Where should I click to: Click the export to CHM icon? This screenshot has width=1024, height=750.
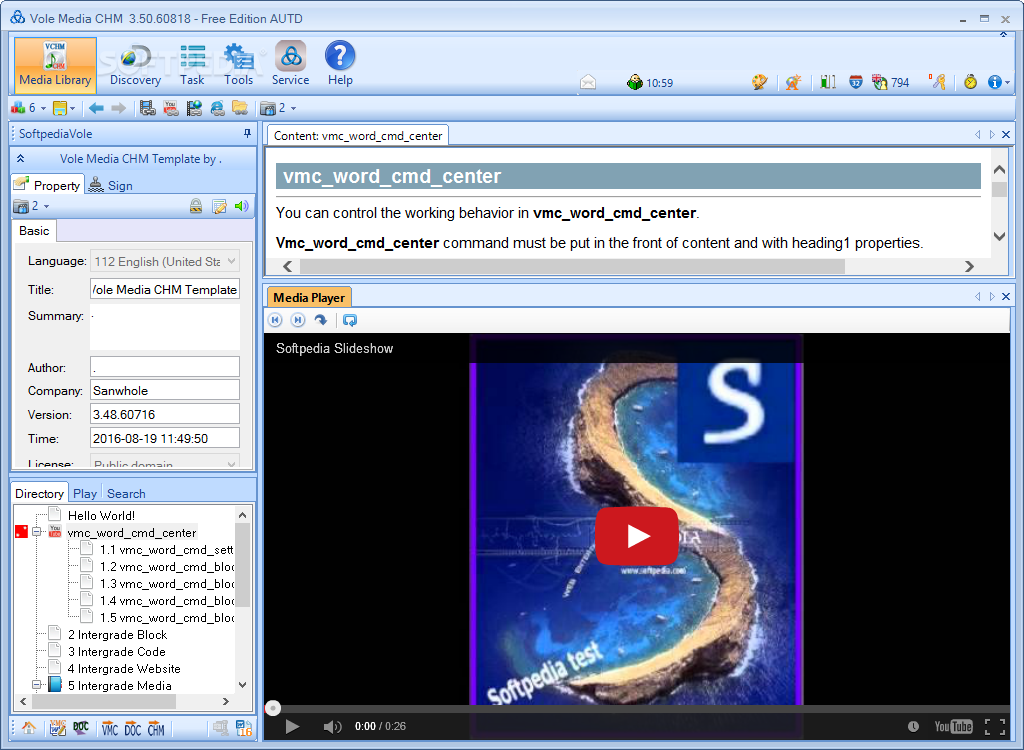156,728
